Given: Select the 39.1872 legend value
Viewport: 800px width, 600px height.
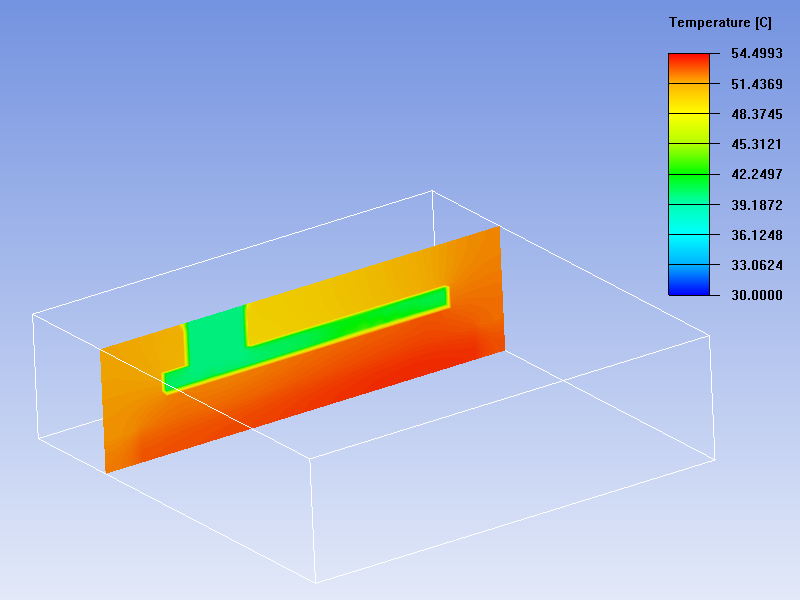Looking at the screenshot, I should coord(757,205).
